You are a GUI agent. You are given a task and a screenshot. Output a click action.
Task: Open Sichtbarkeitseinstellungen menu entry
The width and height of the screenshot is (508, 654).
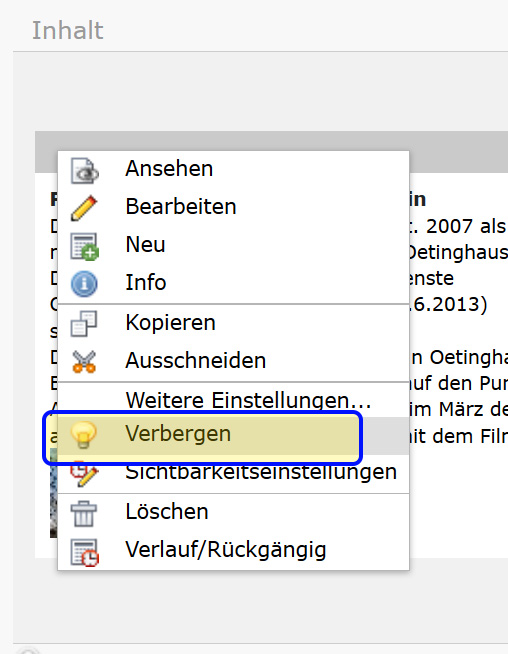click(x=261, y=472)
